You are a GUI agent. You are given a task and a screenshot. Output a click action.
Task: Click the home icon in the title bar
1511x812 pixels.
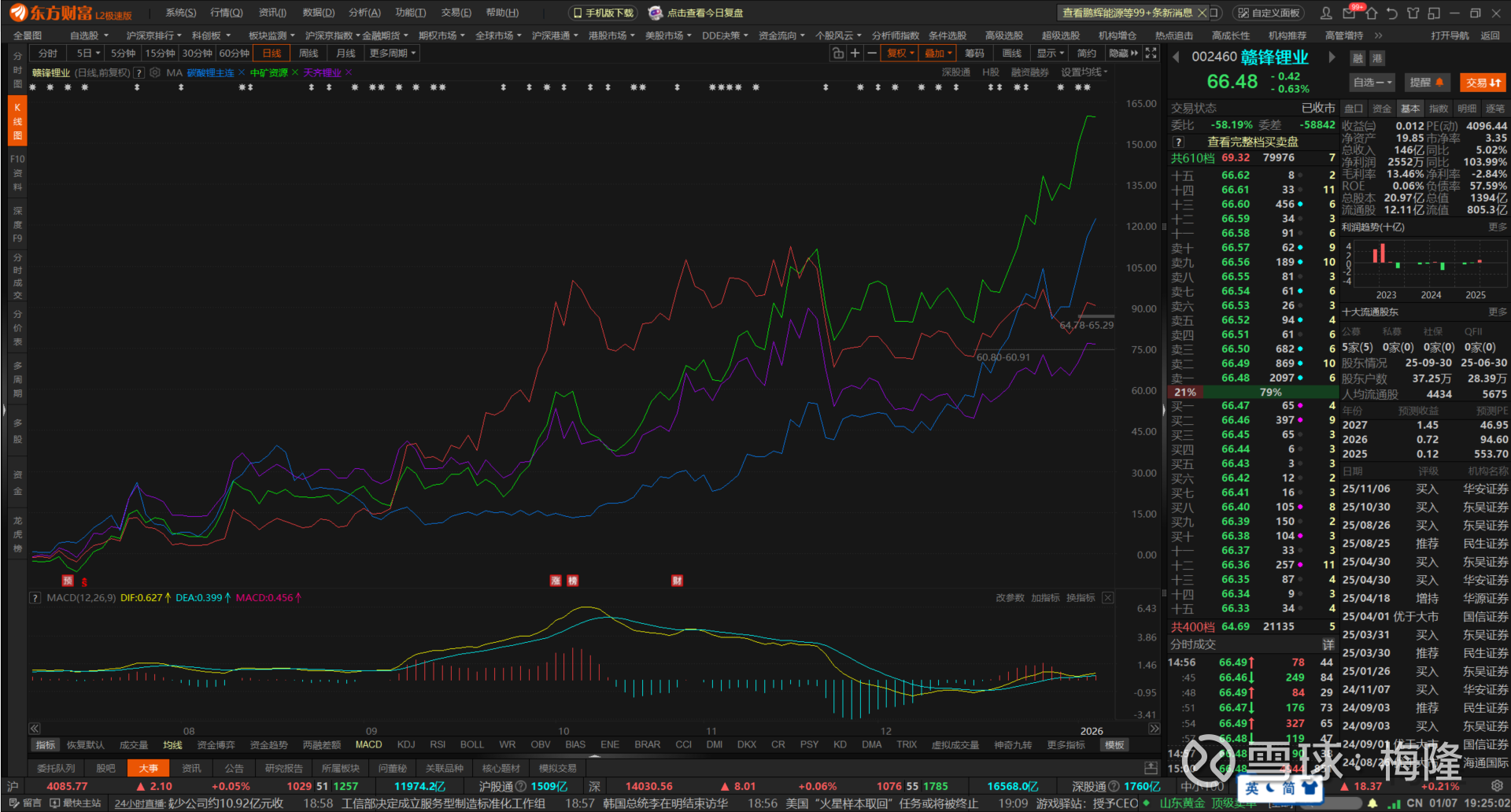coord(1372,13)
